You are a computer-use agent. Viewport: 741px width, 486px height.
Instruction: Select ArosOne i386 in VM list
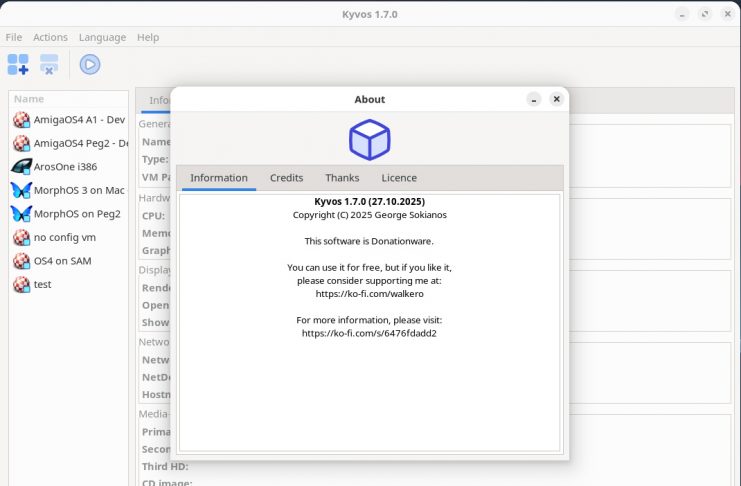pos(69,166)
